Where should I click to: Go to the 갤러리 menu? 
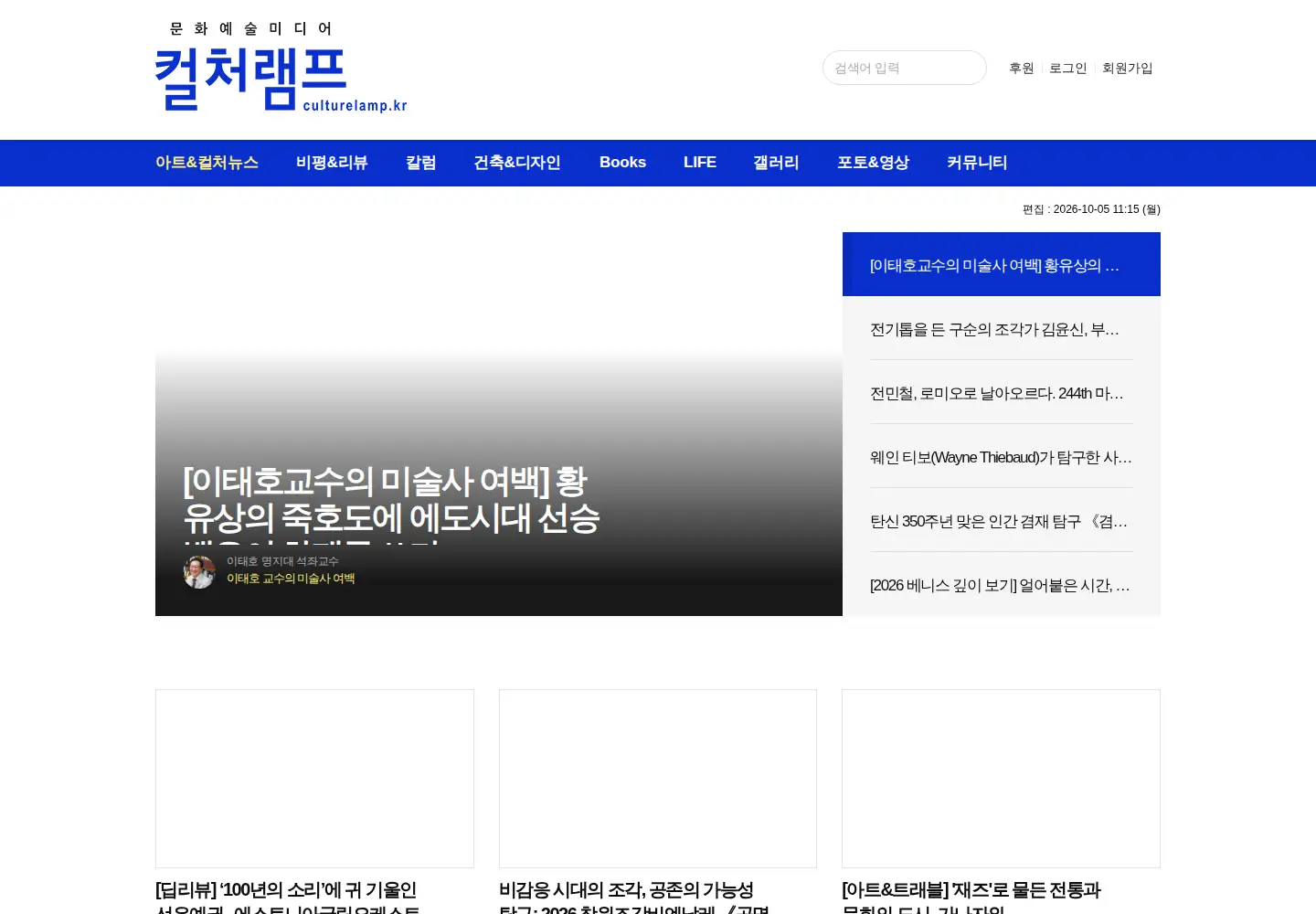(x=776, y=163)
